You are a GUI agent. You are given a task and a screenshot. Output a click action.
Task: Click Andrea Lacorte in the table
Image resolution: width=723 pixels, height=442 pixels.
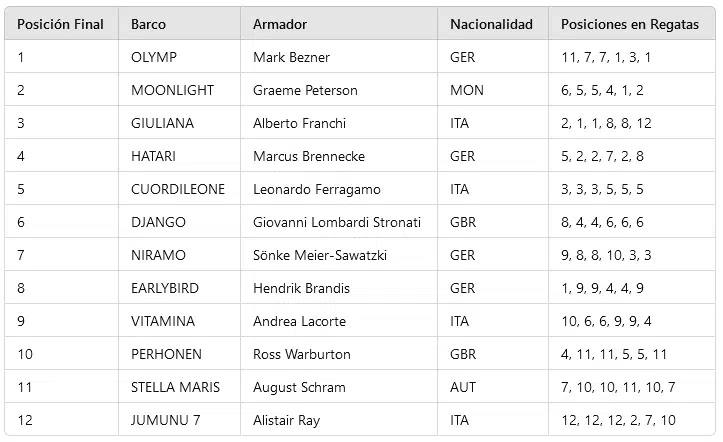(x=300, y=321)
